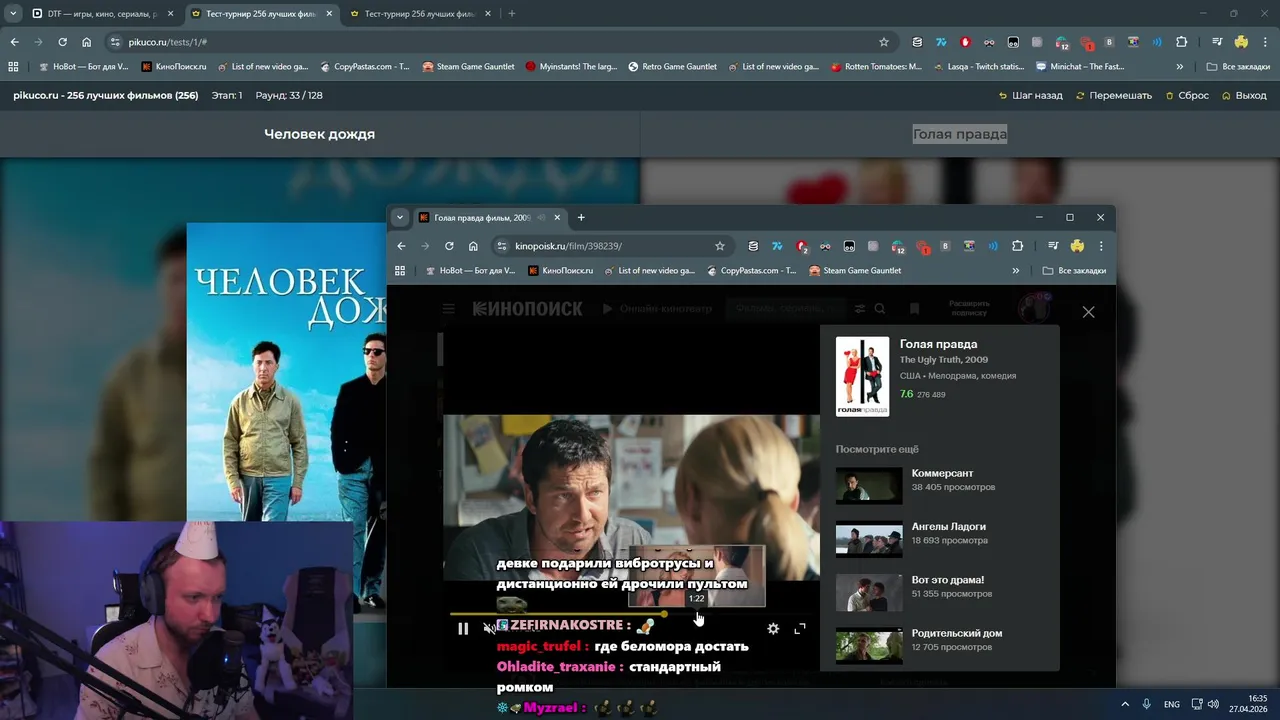Open home page in Kinopoisk window

(473, 246)
